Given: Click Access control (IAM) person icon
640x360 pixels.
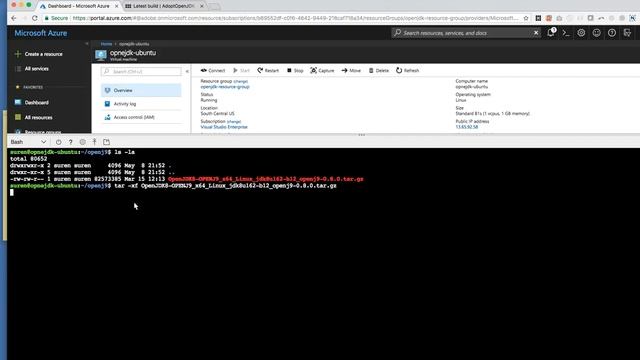Looking at the screenshot, I should 107,117.
